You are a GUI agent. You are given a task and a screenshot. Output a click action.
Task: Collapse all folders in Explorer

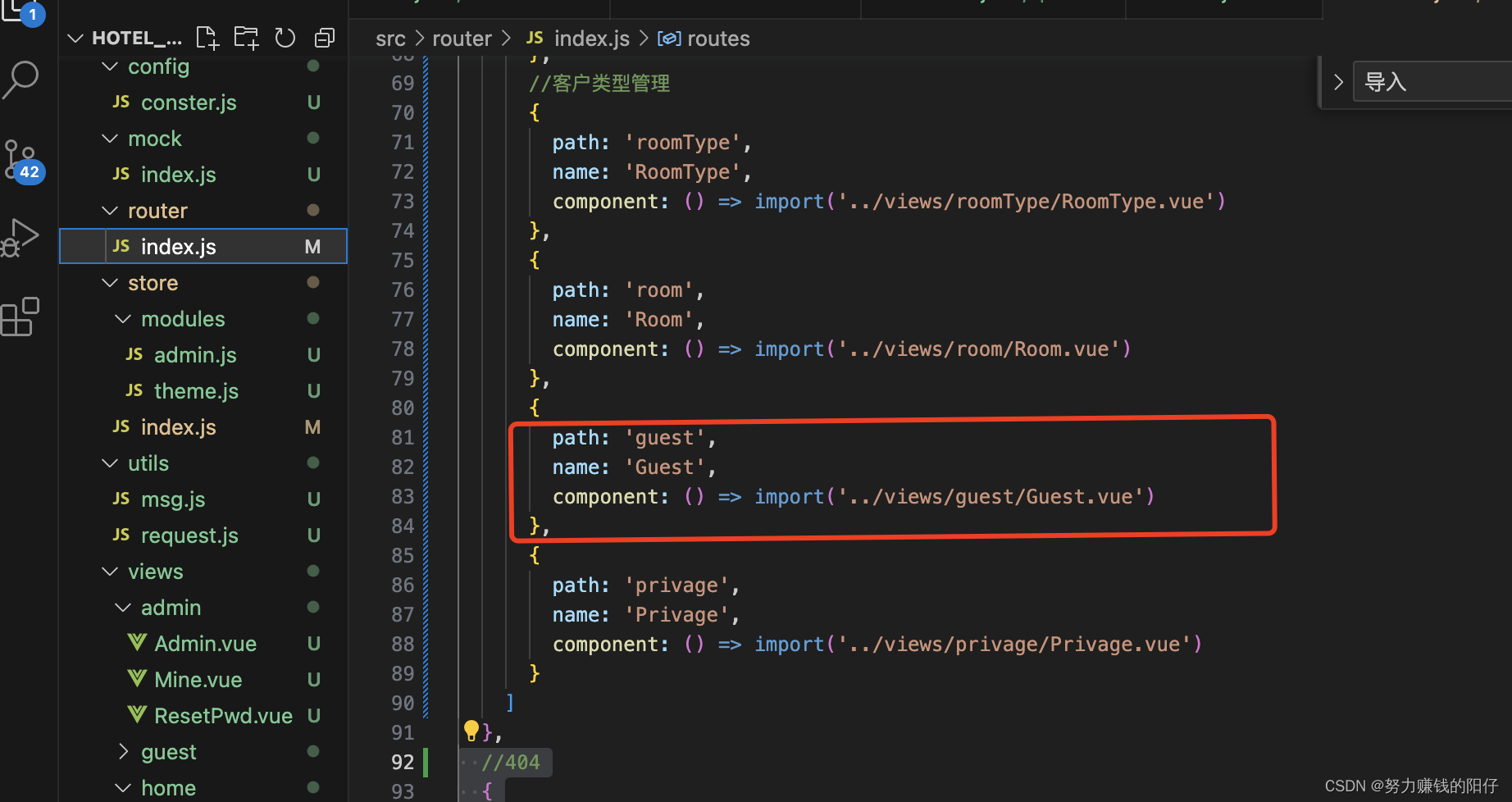tap(325, 37)
